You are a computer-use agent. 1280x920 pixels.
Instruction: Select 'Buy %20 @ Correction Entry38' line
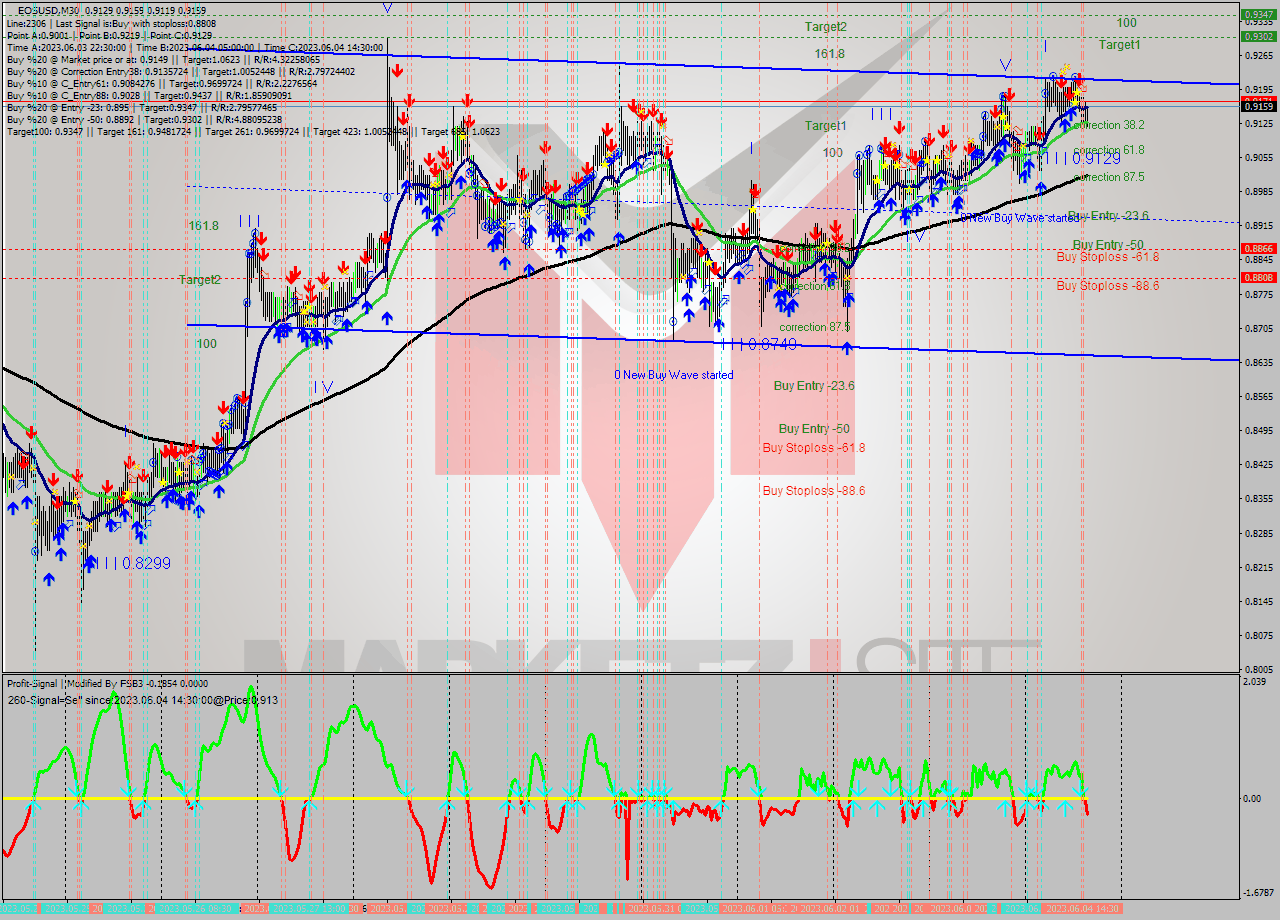180,71
